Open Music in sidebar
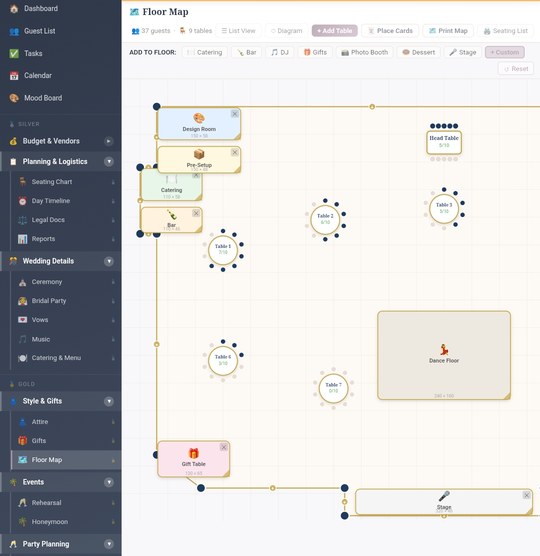 coord(66,339)
